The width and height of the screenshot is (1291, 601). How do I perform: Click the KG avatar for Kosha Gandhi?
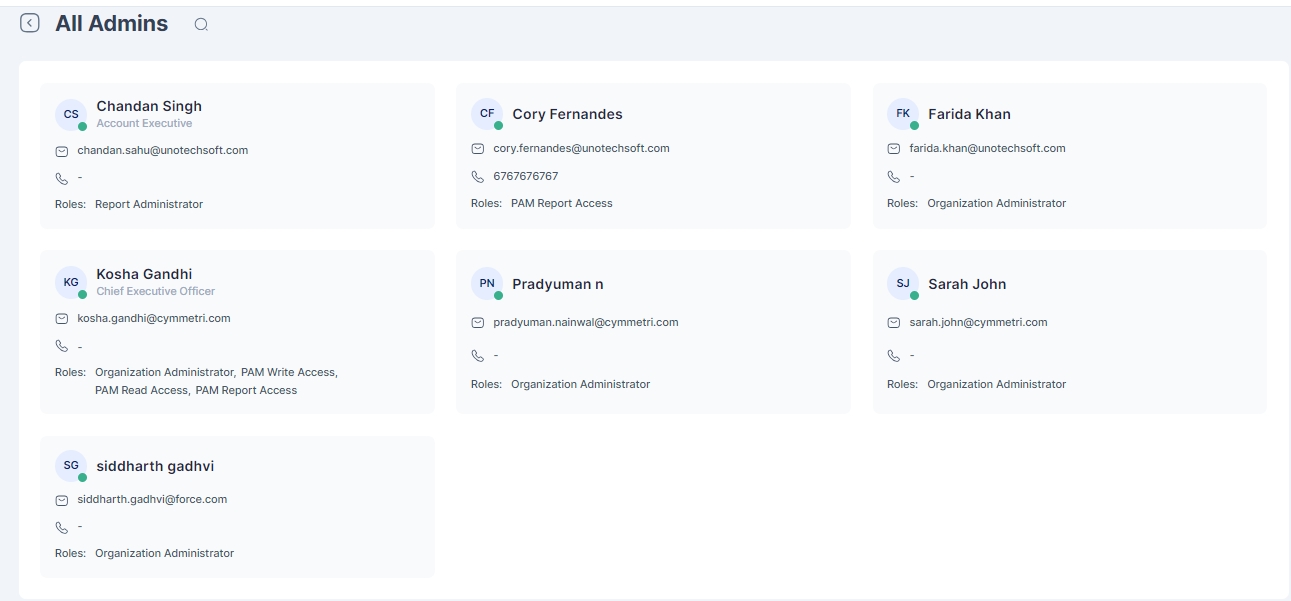click(x=71, y=283)
